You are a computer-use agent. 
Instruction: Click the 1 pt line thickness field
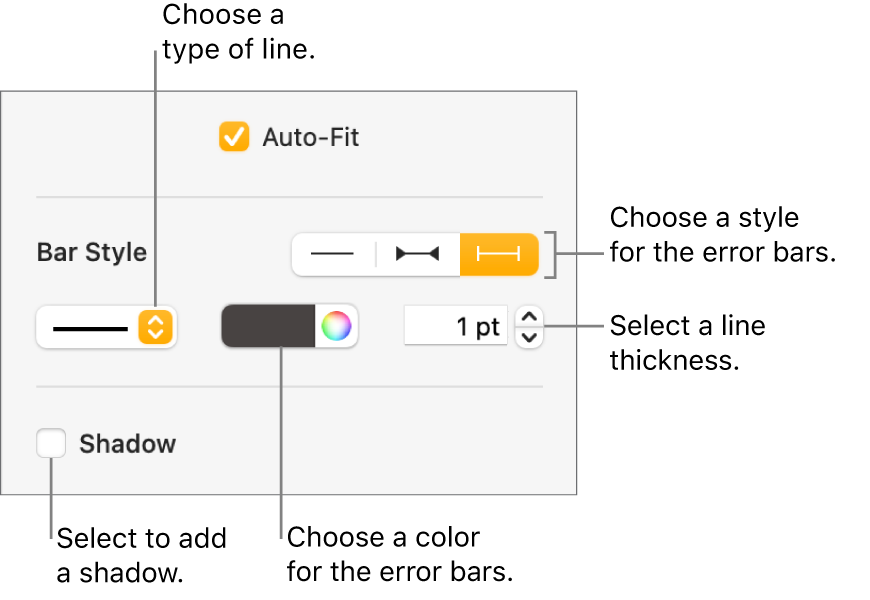coord(456,327)
